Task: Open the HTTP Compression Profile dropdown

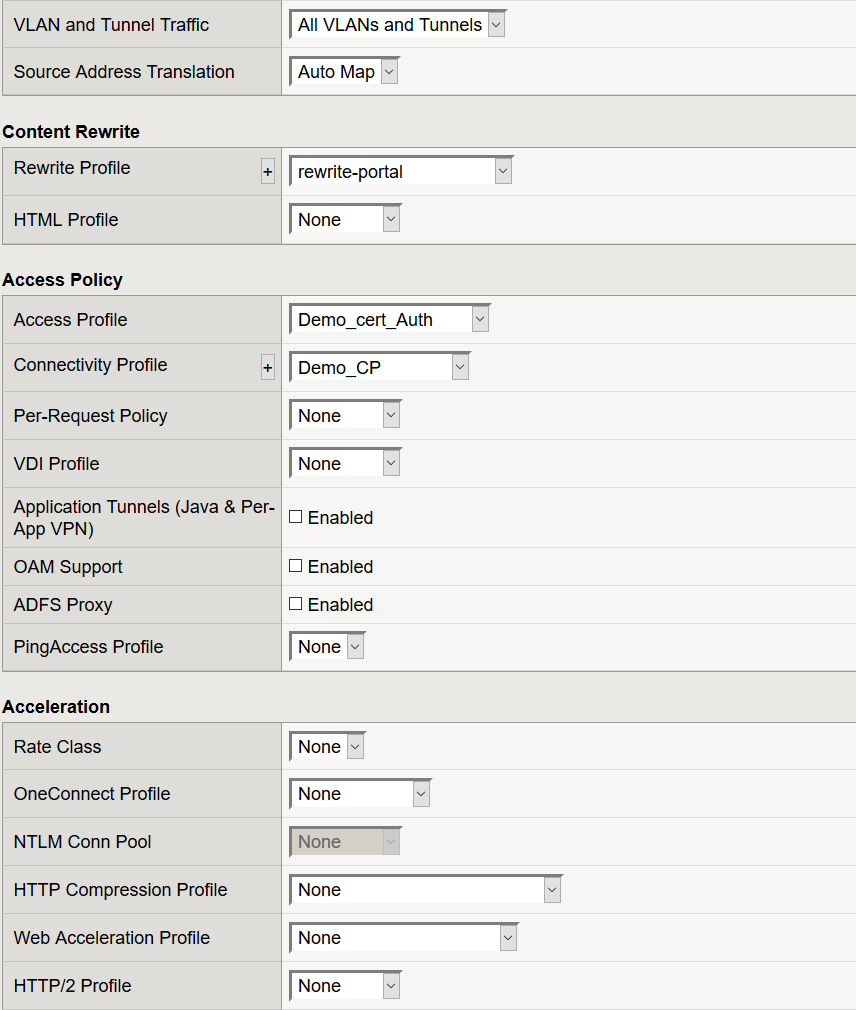Action: point(426,890)
